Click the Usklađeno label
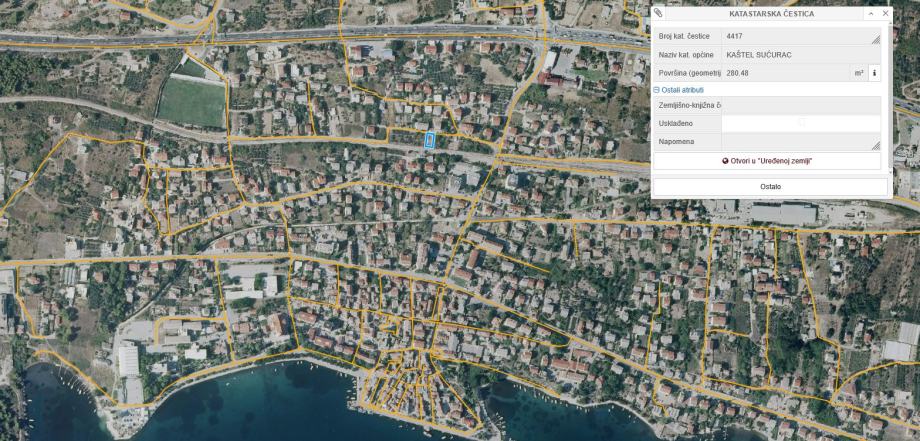This screenshot has width=920, height=441. [x=675, y=124]
